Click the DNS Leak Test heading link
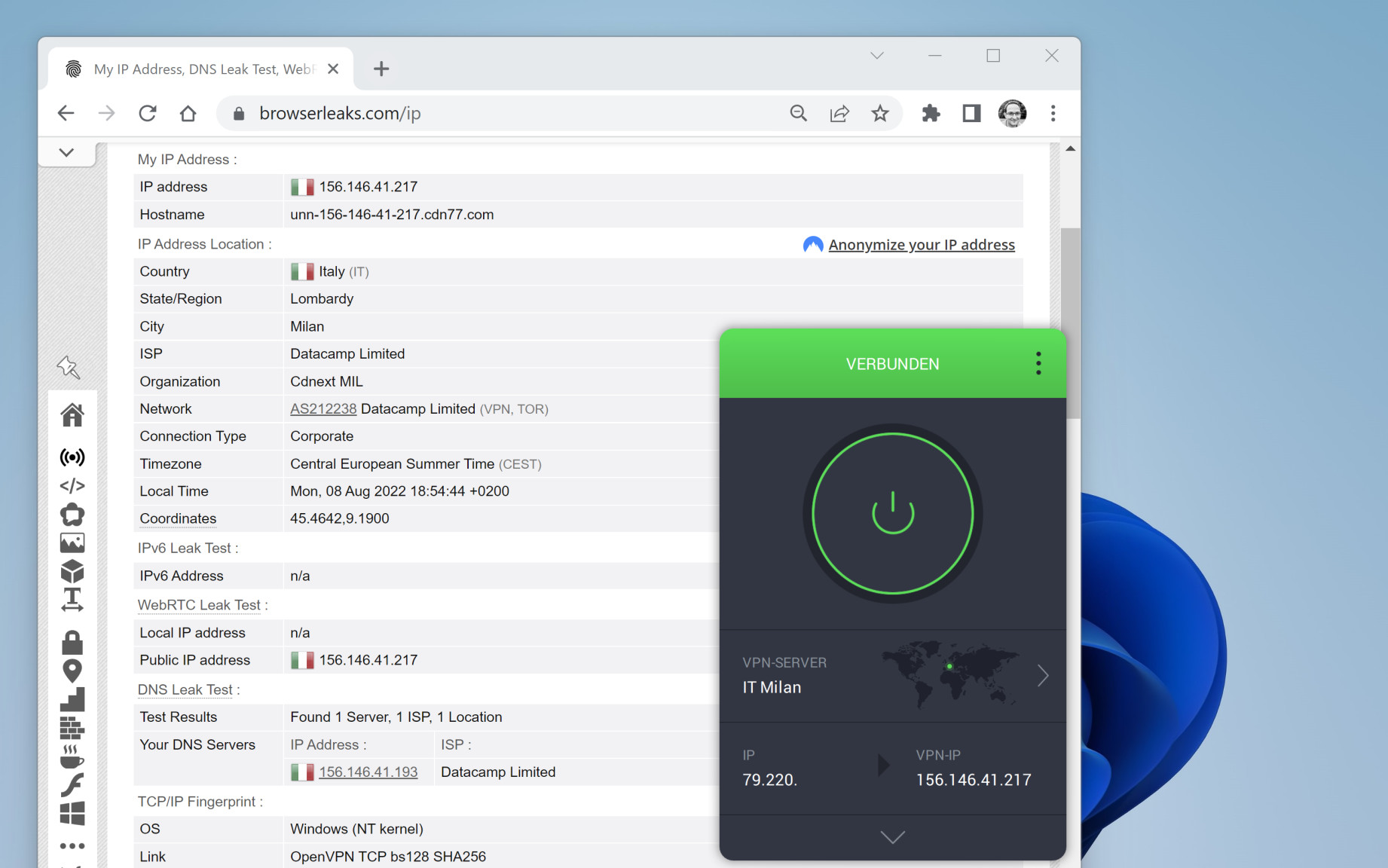This screenshot has height=868, width=1388. tap(185, 690)
